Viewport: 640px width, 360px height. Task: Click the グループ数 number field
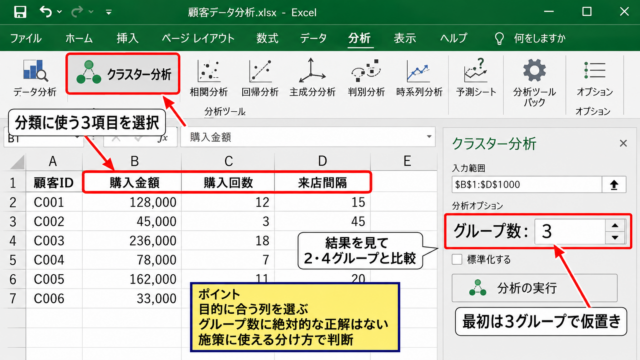[570, 231]
